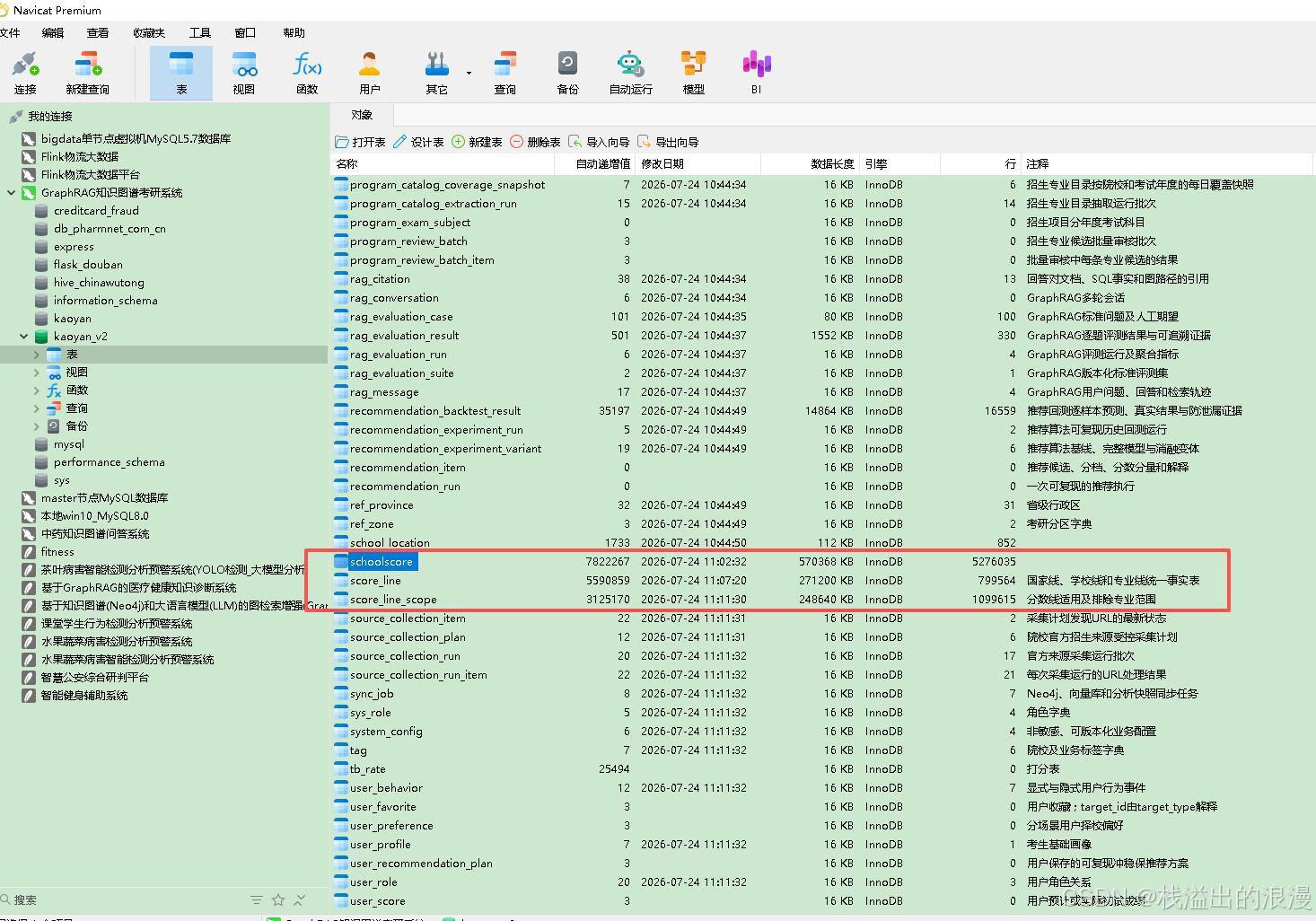Click the 设计表 button
The image size is (1316, 921).
point(418,142)
